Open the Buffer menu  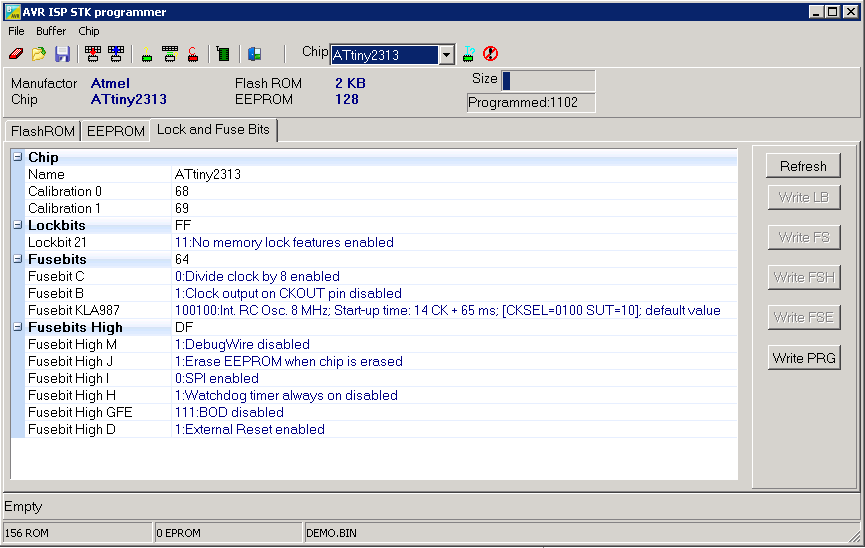tap(51, 31)
